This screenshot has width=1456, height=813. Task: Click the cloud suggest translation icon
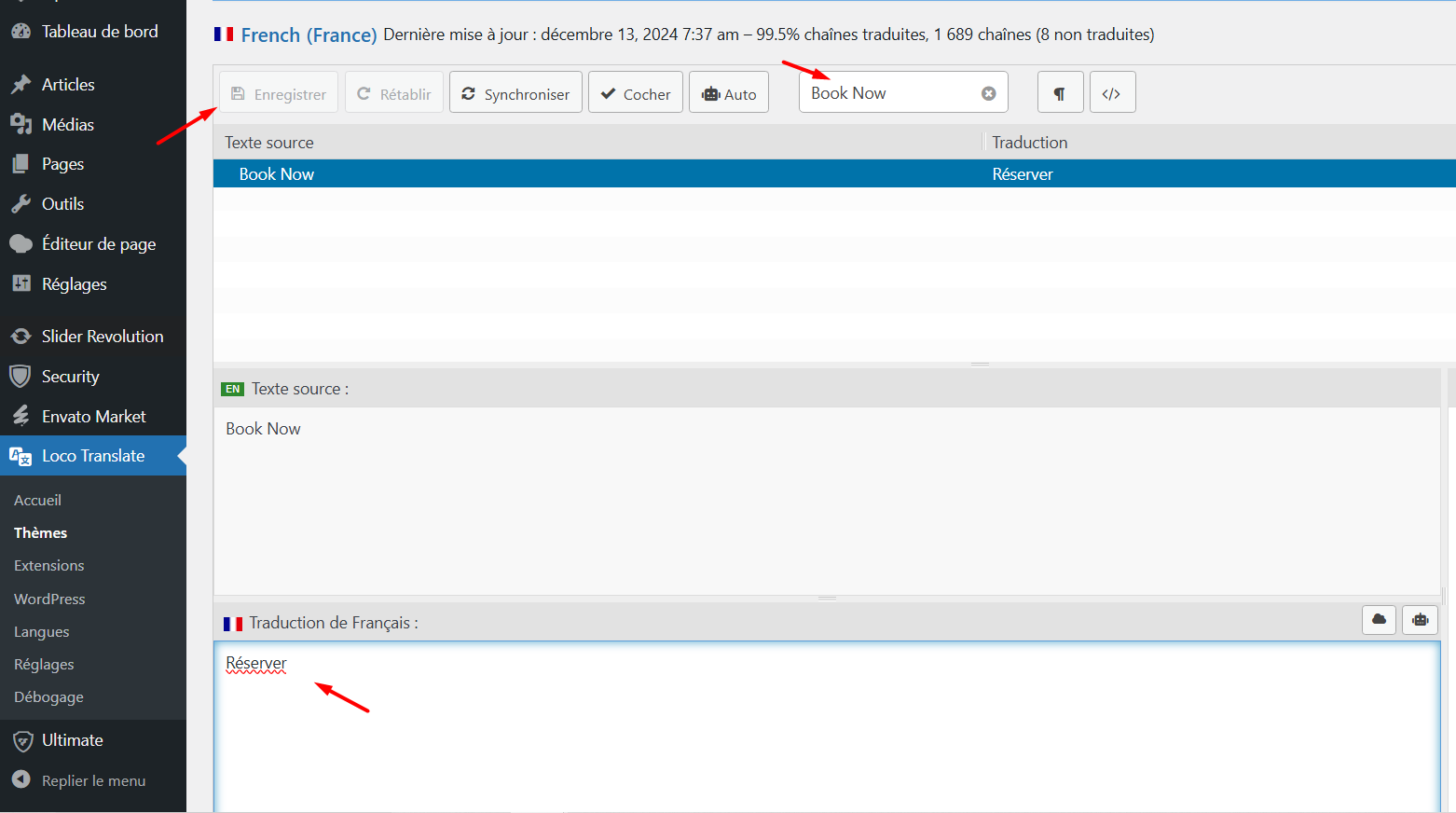tap(1379, 620)
